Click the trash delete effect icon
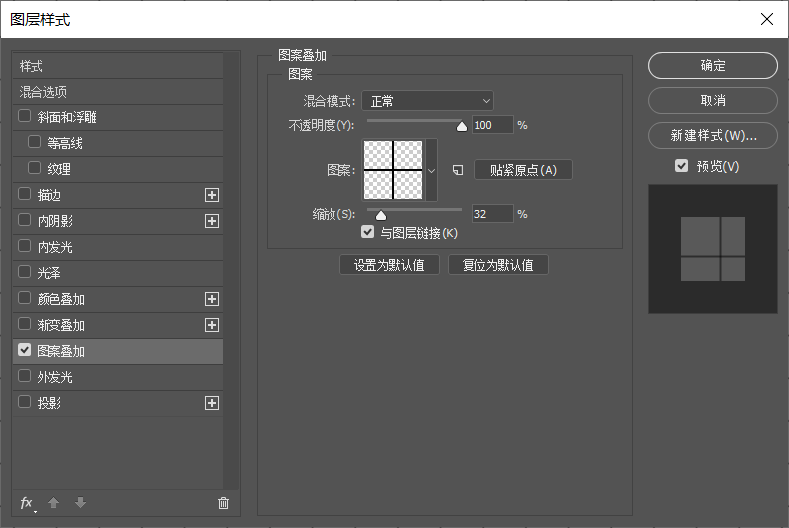 tap(223, 503)
